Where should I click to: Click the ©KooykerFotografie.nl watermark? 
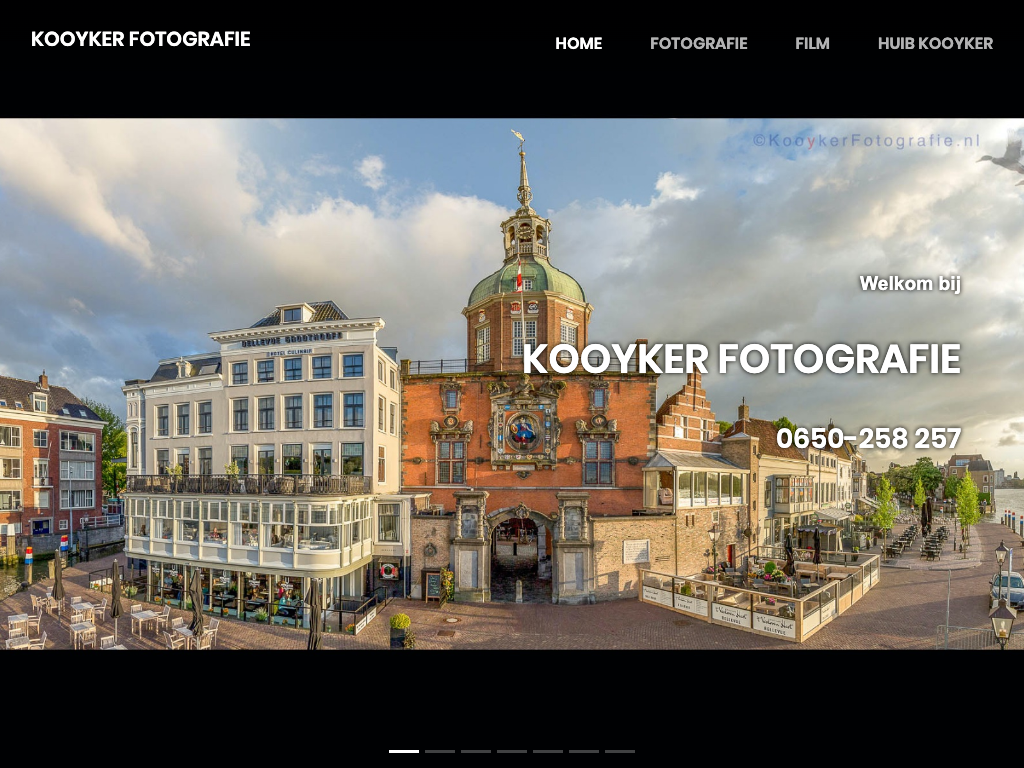pyautogui.click(x=866, y=141)
